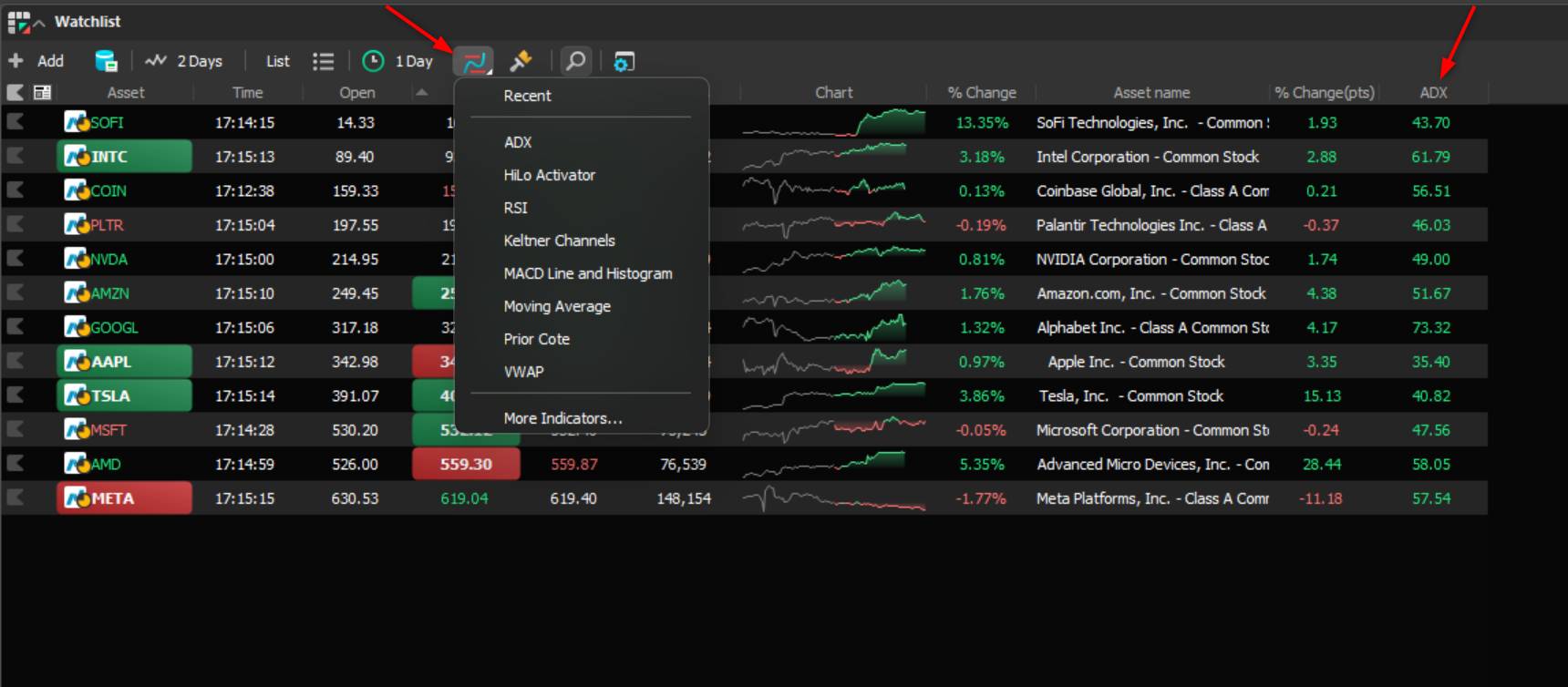Open the database icon next to Add

click(107, 61)
